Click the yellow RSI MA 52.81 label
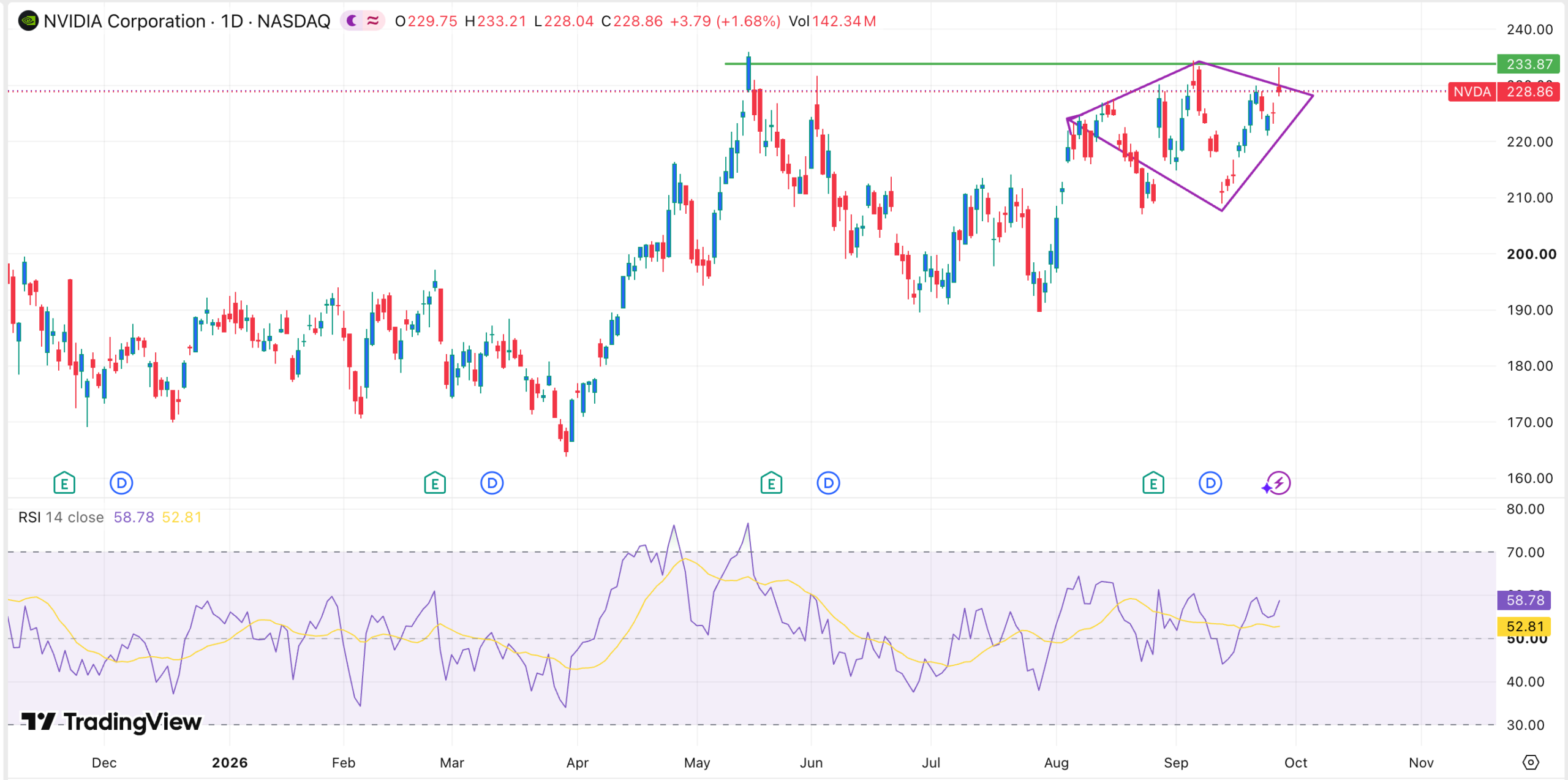 1525,626
